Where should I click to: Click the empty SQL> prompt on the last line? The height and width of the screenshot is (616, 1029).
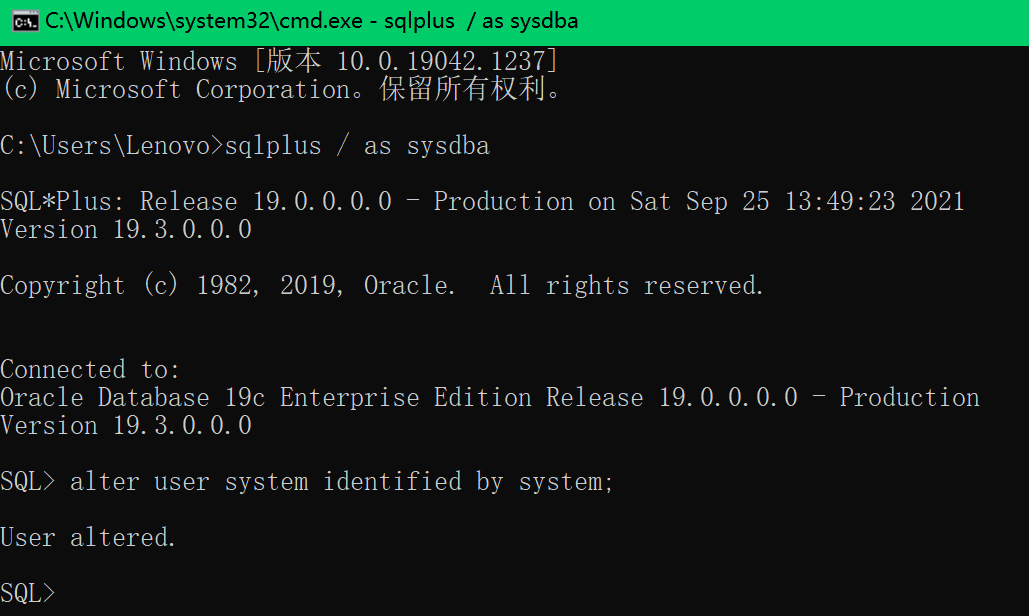pyautogui.click(x=27, y=594)
